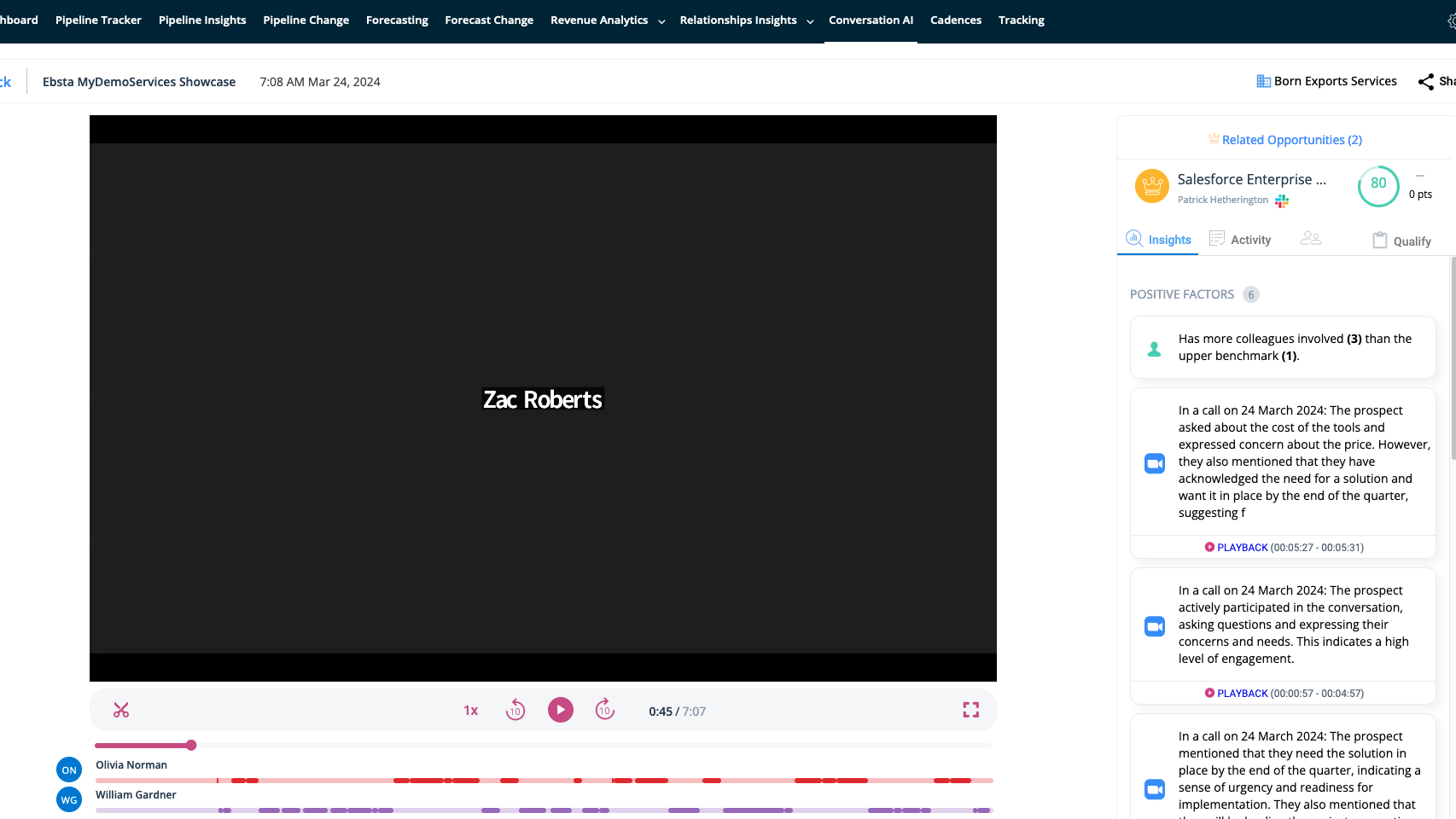Open the contacts people icon tab
This screenshot has width=1456, height=819.
pyautogui.click(x=1311, y=240)
